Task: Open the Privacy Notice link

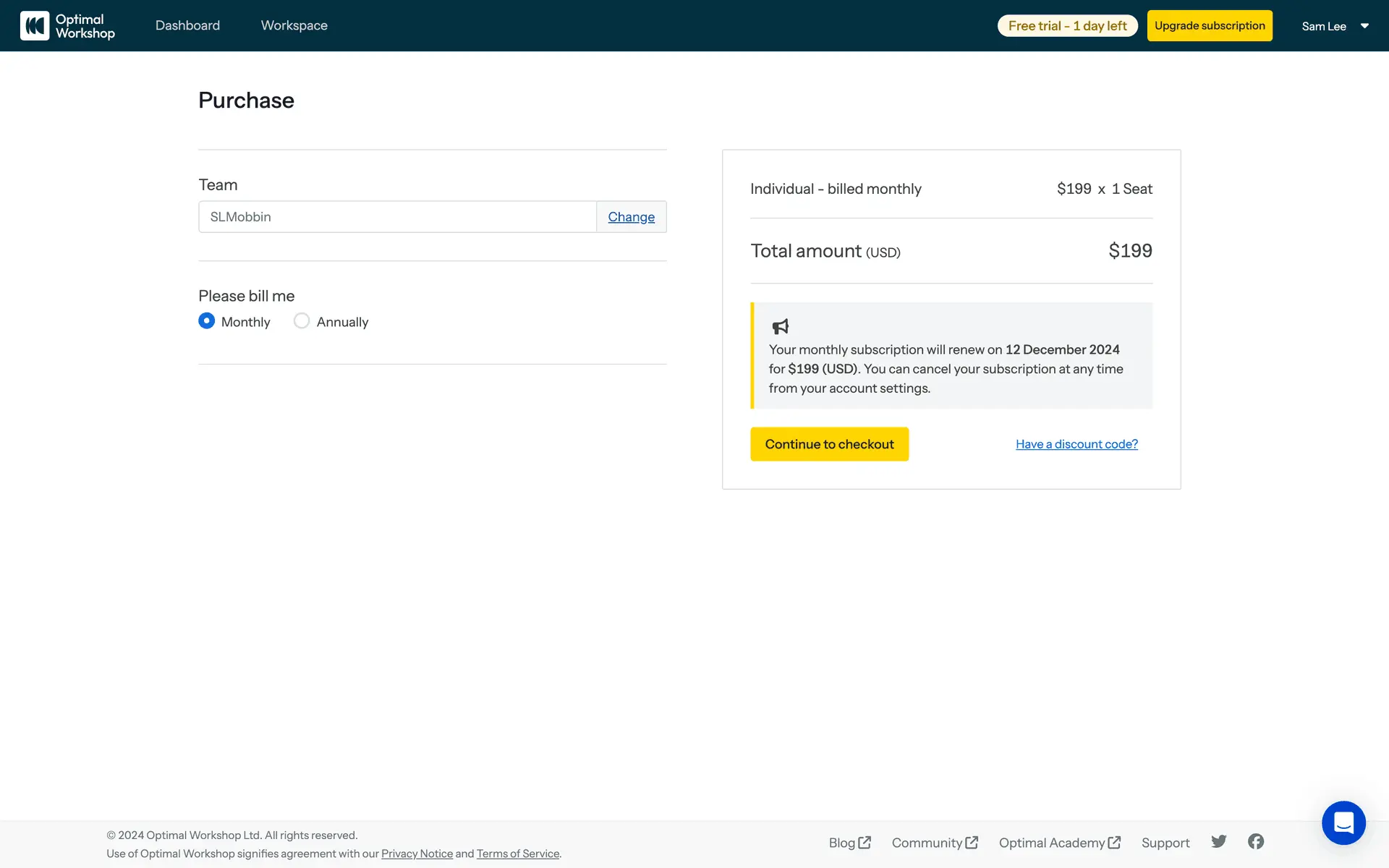Action: tap(417, 854)
